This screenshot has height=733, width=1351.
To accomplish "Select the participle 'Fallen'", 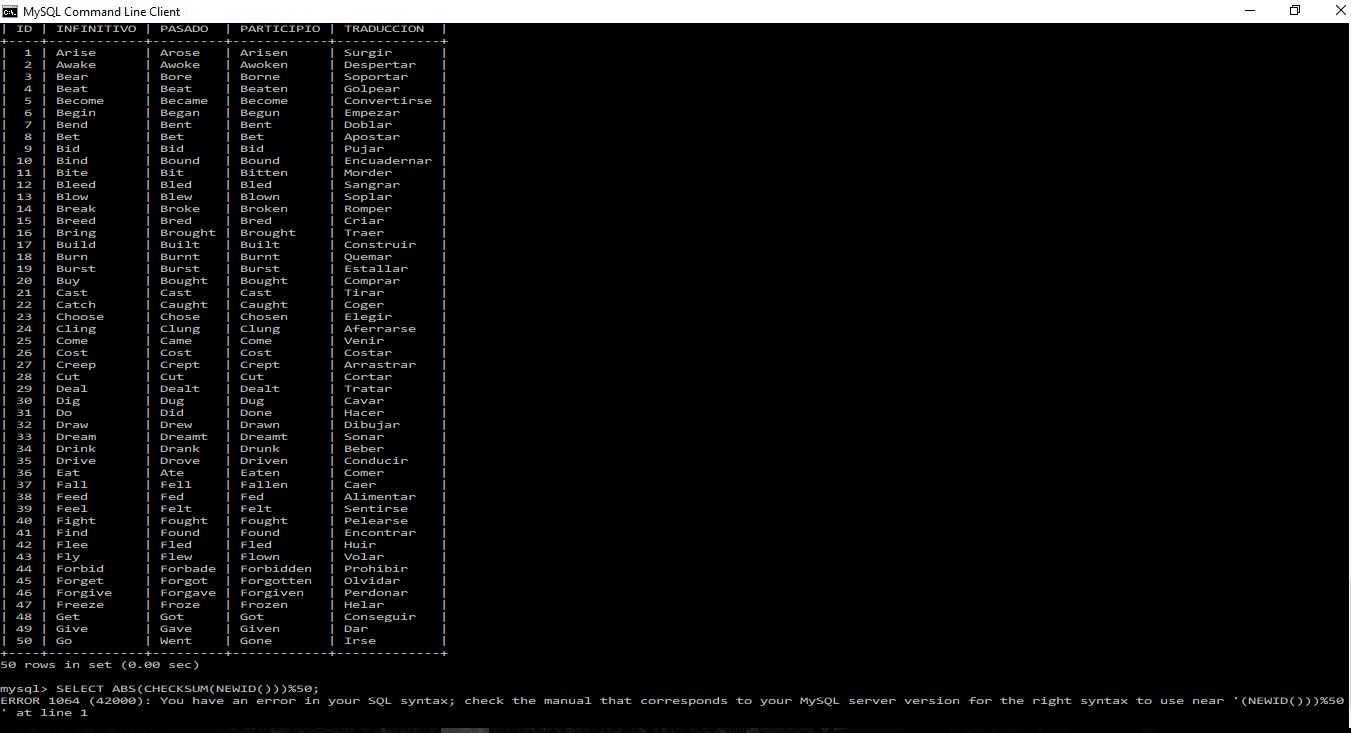I will [x=264, y=485].
